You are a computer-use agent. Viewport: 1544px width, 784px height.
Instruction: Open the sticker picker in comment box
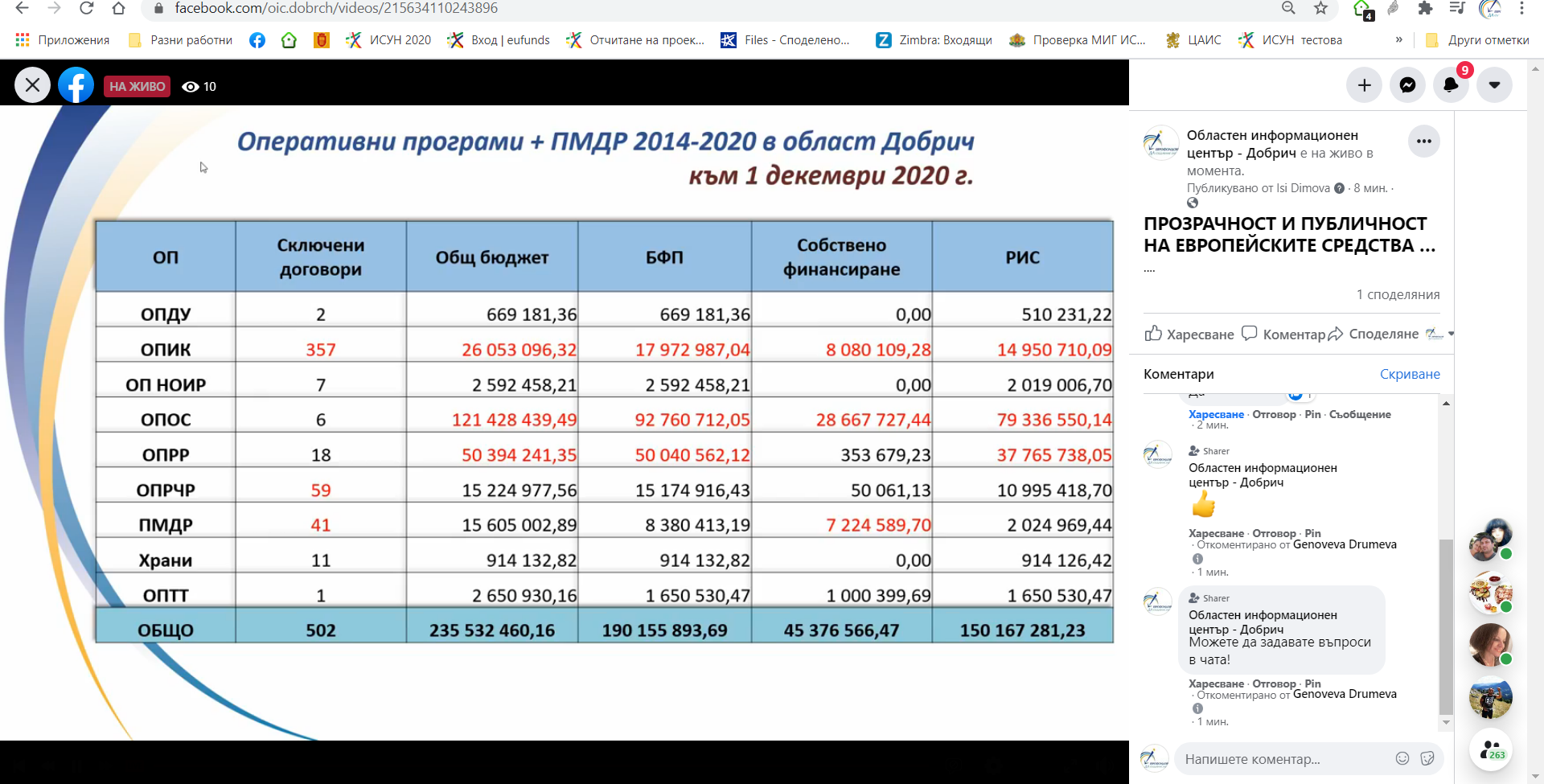coord(1427,758)
